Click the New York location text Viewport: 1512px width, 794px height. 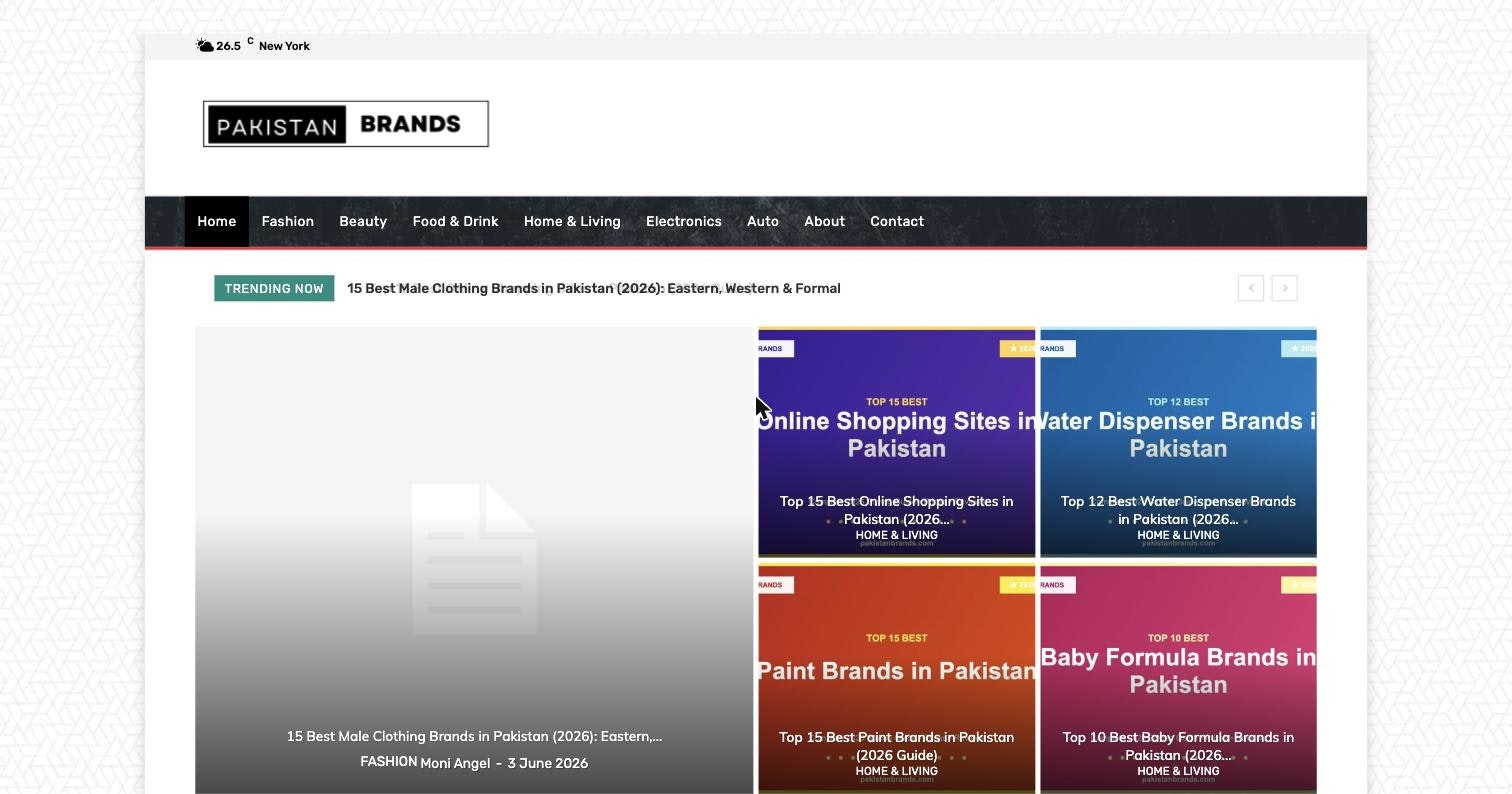(284, 46)
